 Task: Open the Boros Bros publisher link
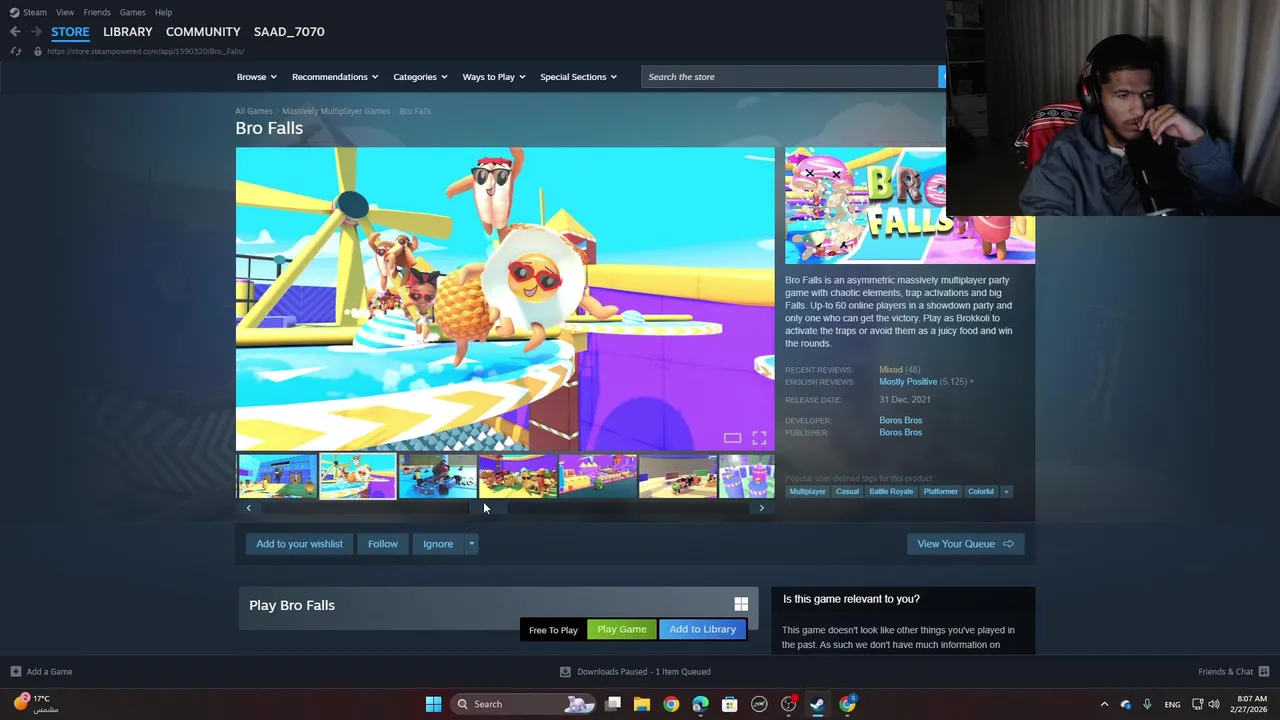tap(900, 432)
